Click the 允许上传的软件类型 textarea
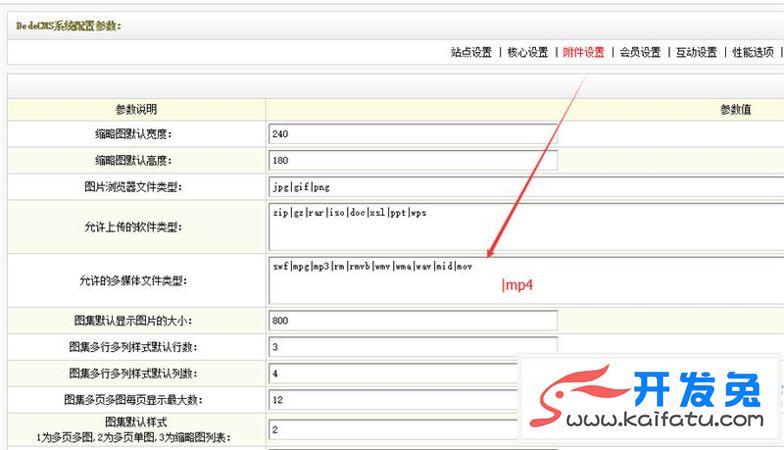Viewport: 784px width, 450px height. (x=526, y=226)
